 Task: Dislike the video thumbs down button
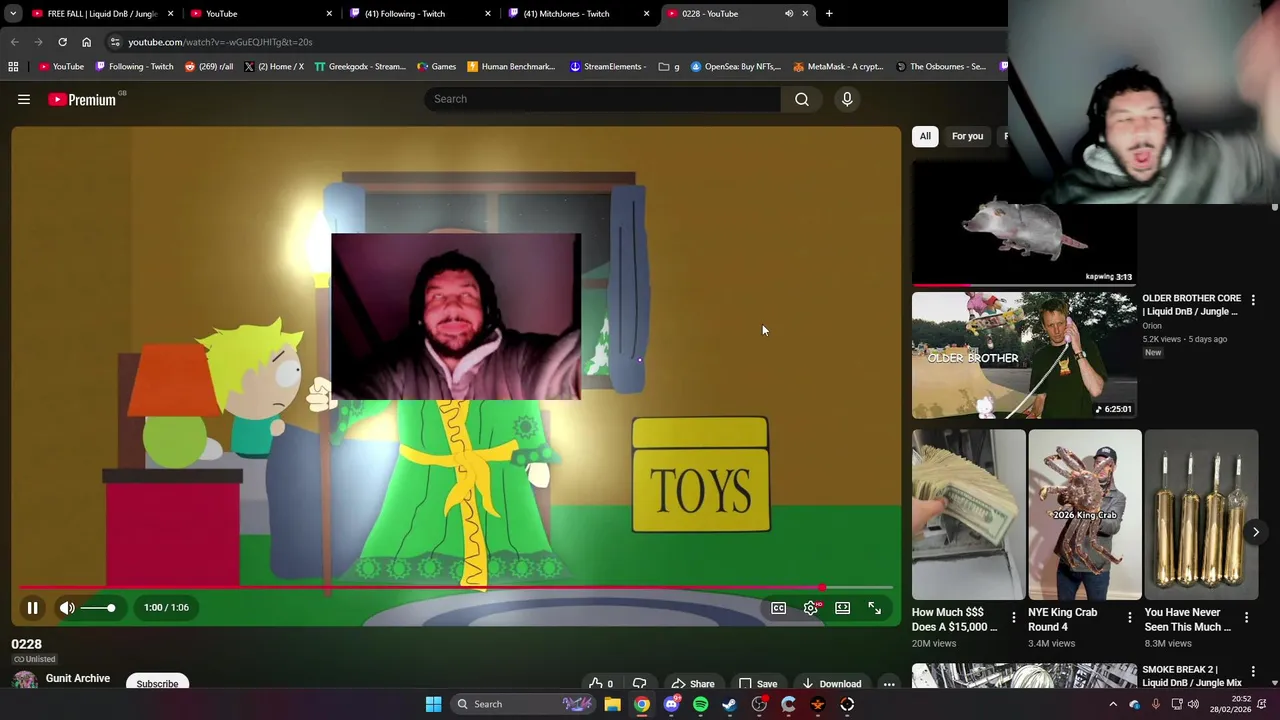pyautogui.click(x=640, y=684)
